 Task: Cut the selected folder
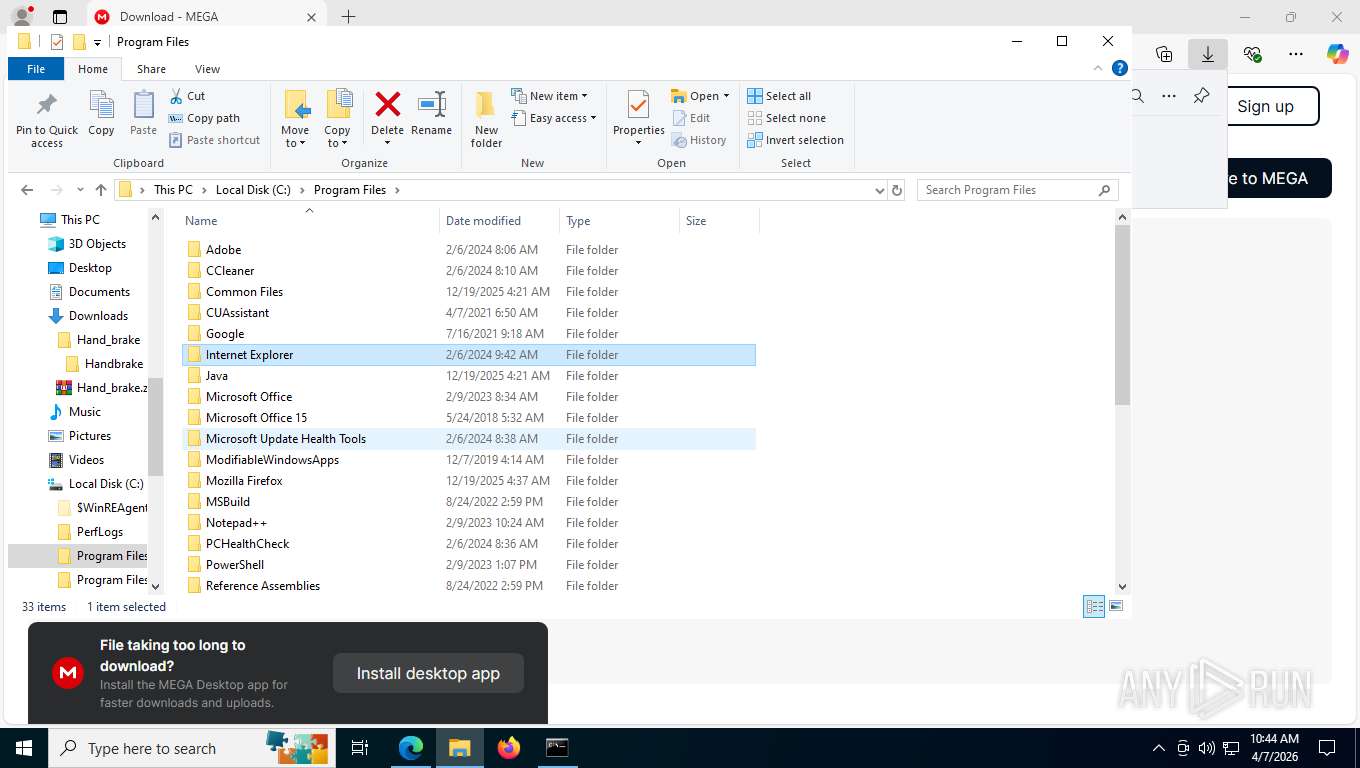pyautogui.click(x=186, y=96)
